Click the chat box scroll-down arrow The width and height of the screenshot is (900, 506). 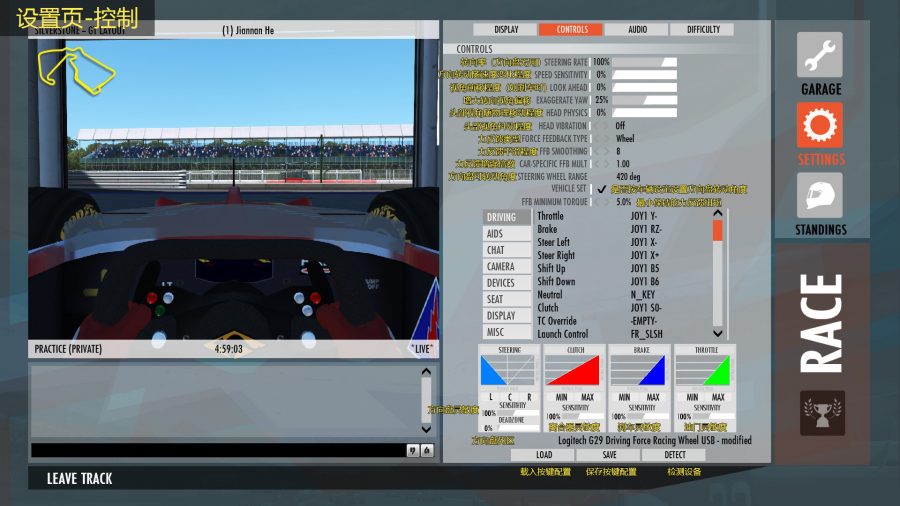pos(426,429)
